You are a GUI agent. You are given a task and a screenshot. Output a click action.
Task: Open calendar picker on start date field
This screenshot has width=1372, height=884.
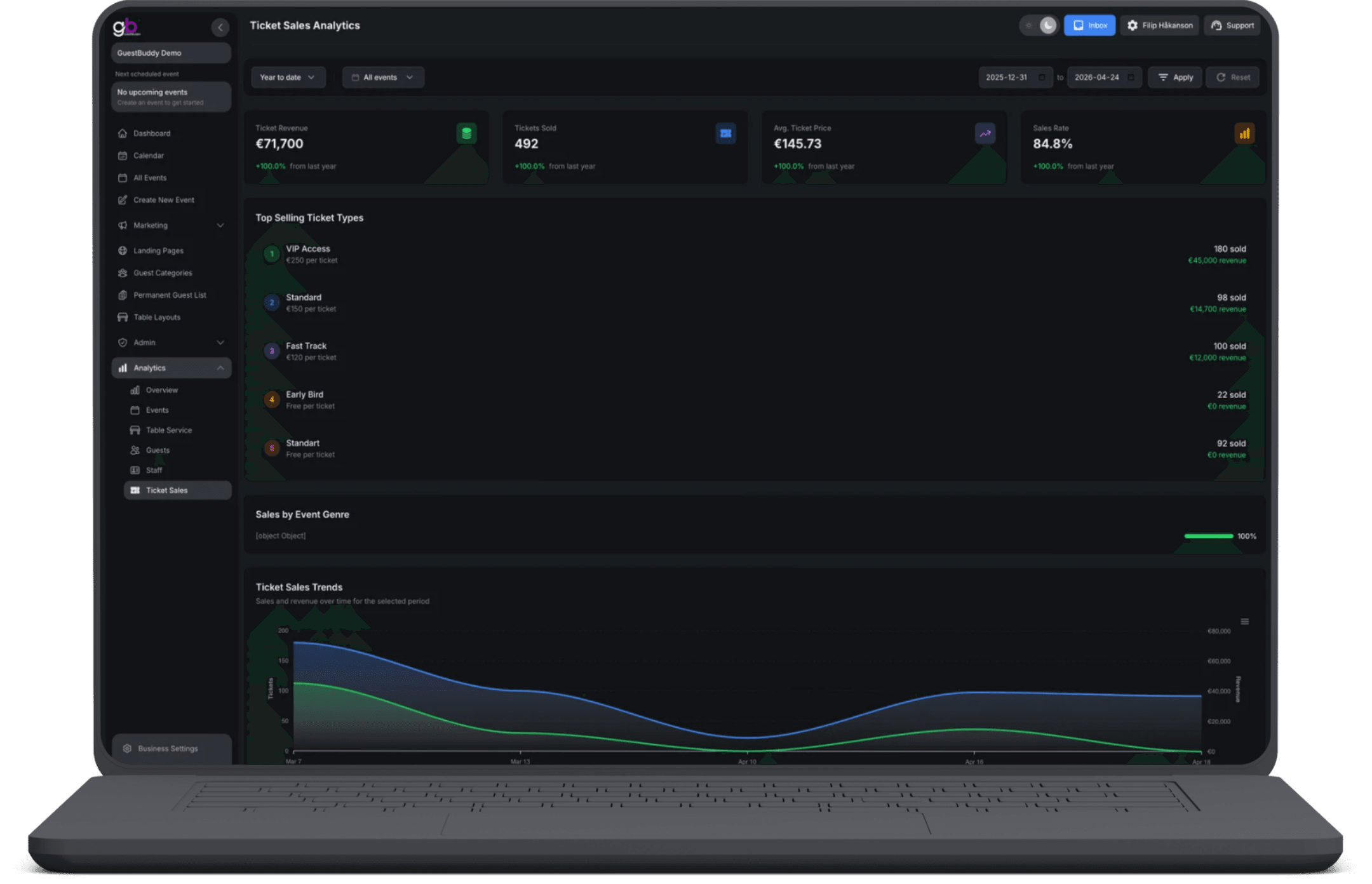coord(1042,77)
